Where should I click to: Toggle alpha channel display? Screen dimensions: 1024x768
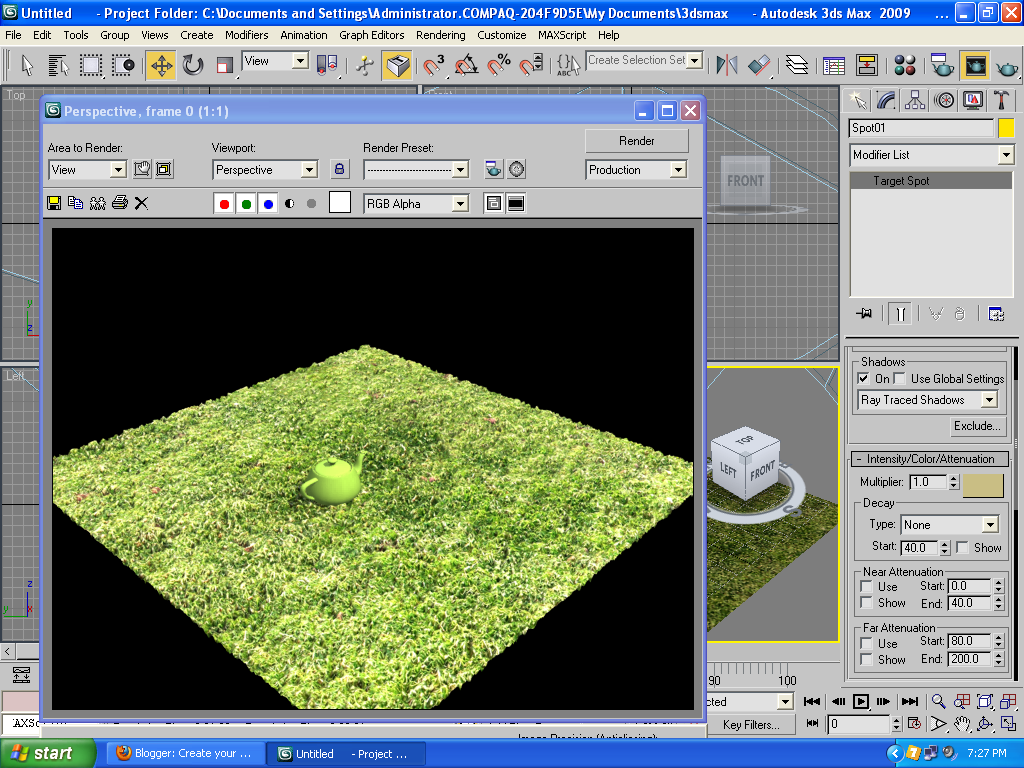click(290, 204)
